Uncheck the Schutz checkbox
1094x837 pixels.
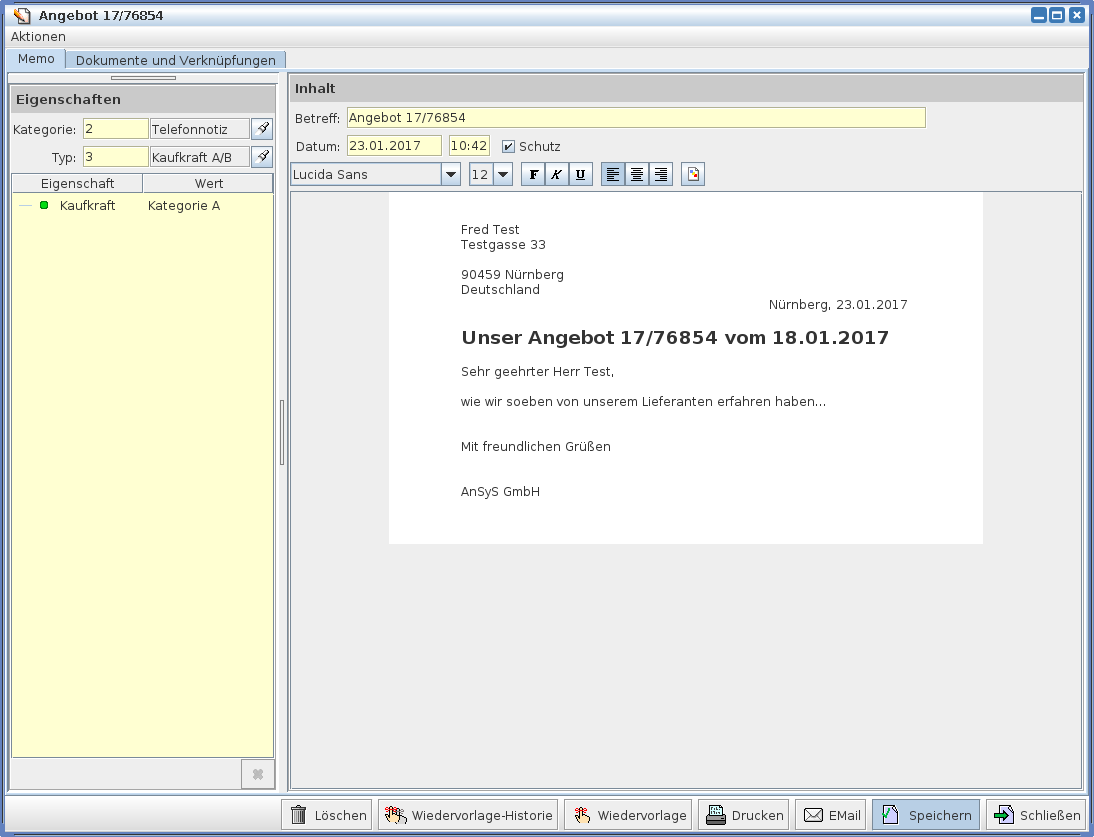(508, 146)
